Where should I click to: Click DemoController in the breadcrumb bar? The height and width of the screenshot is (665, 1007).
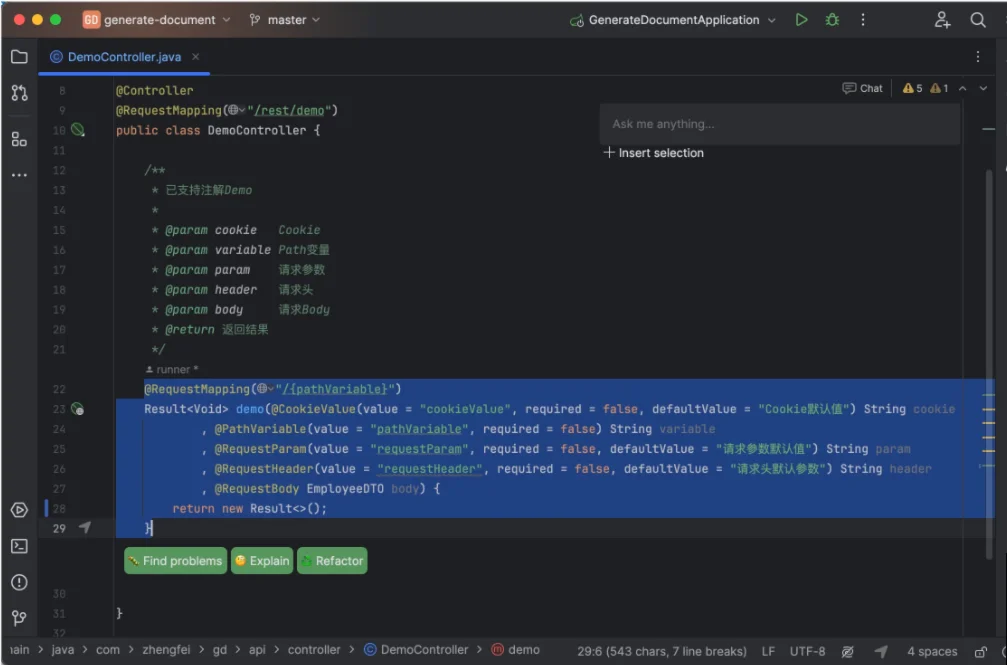[x=424, y=650]
